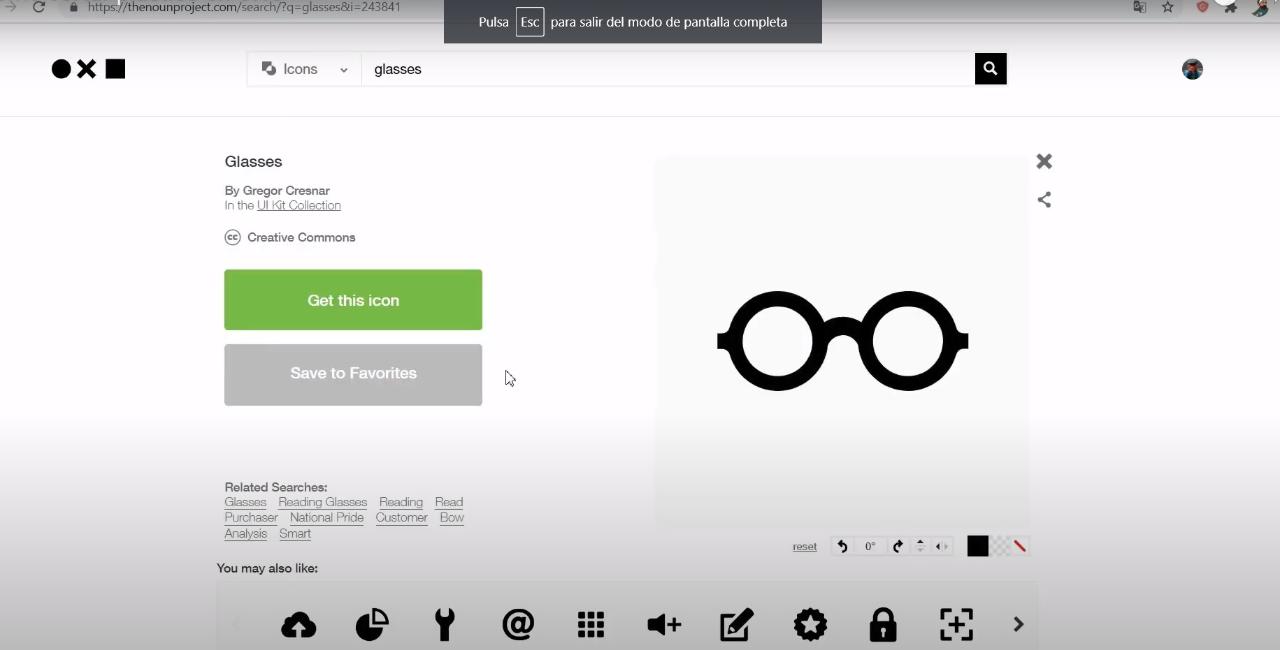Rotate the icon clockwise
1280x650 pixels.
pos(897,546)
